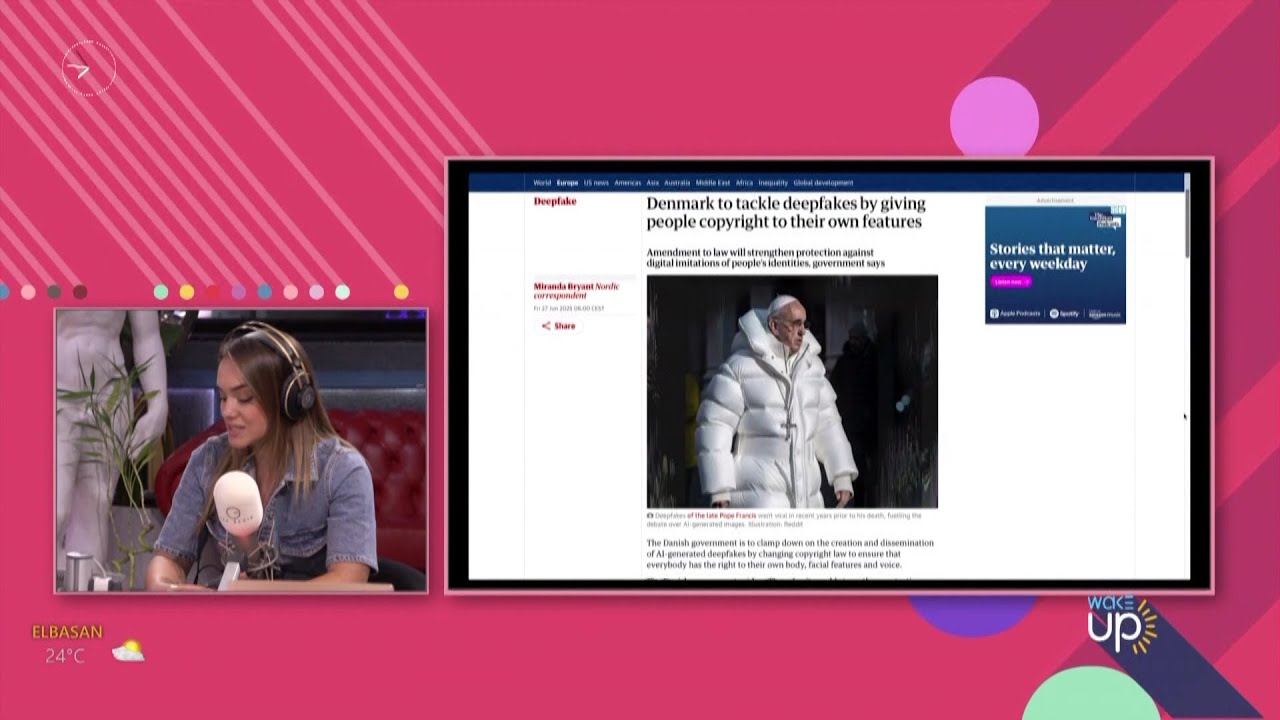The width and height of the screenshot is (1280, 720).
Task: Click the Amazon Music logo in ad
Action: click(x=1105, y=313)
